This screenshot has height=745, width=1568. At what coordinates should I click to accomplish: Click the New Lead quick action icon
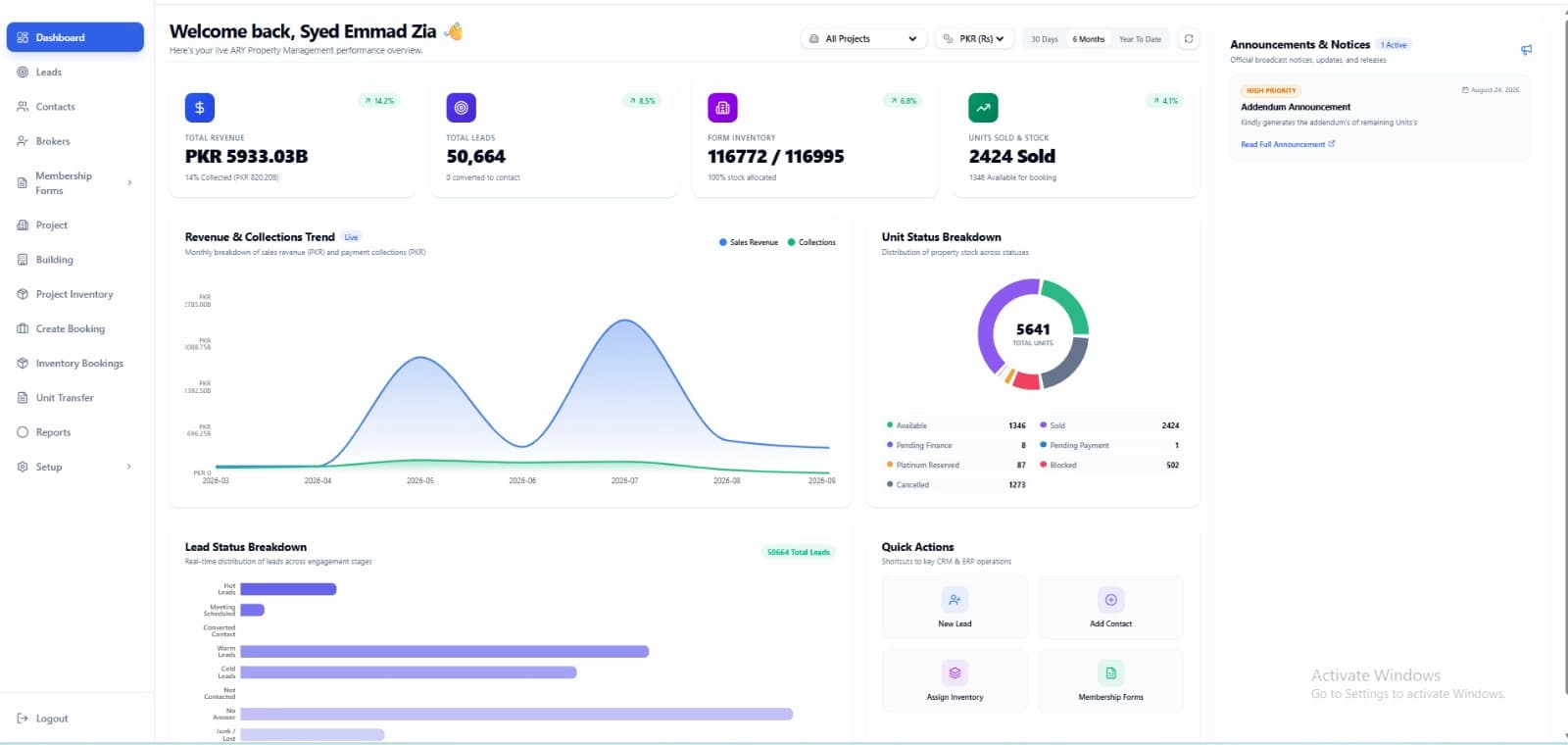tap(955, 599)
